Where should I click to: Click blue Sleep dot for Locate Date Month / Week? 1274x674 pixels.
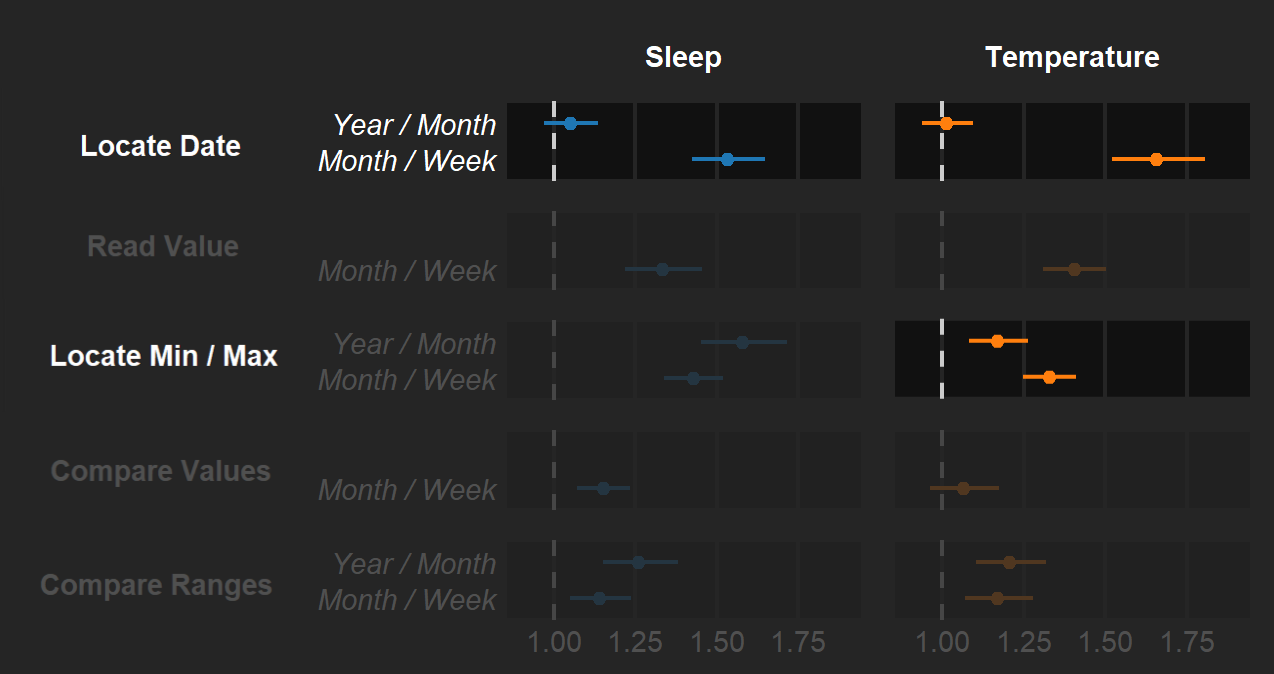(x=727, y=159)
